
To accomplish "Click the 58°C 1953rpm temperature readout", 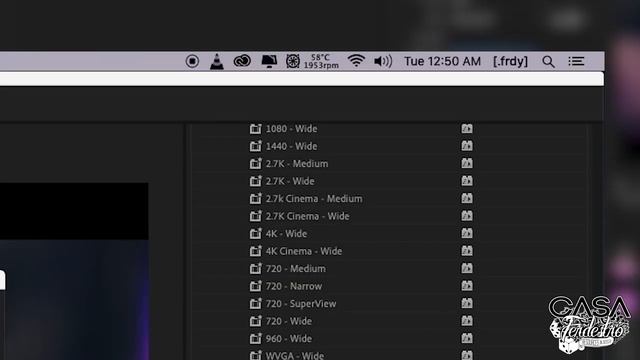I will (x=321, y=61).
